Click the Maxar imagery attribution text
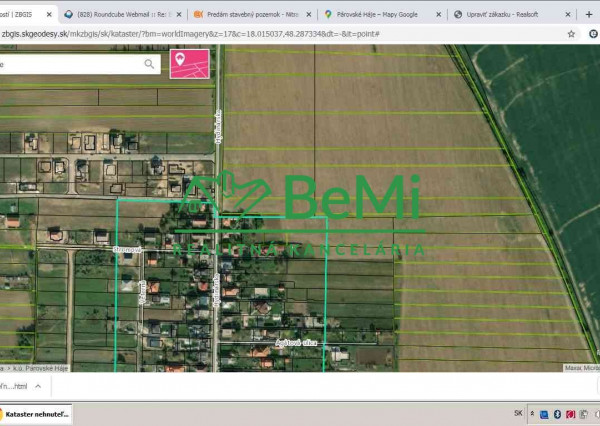Viewport: 600px width, 426px height. click(x=582, y=368)
